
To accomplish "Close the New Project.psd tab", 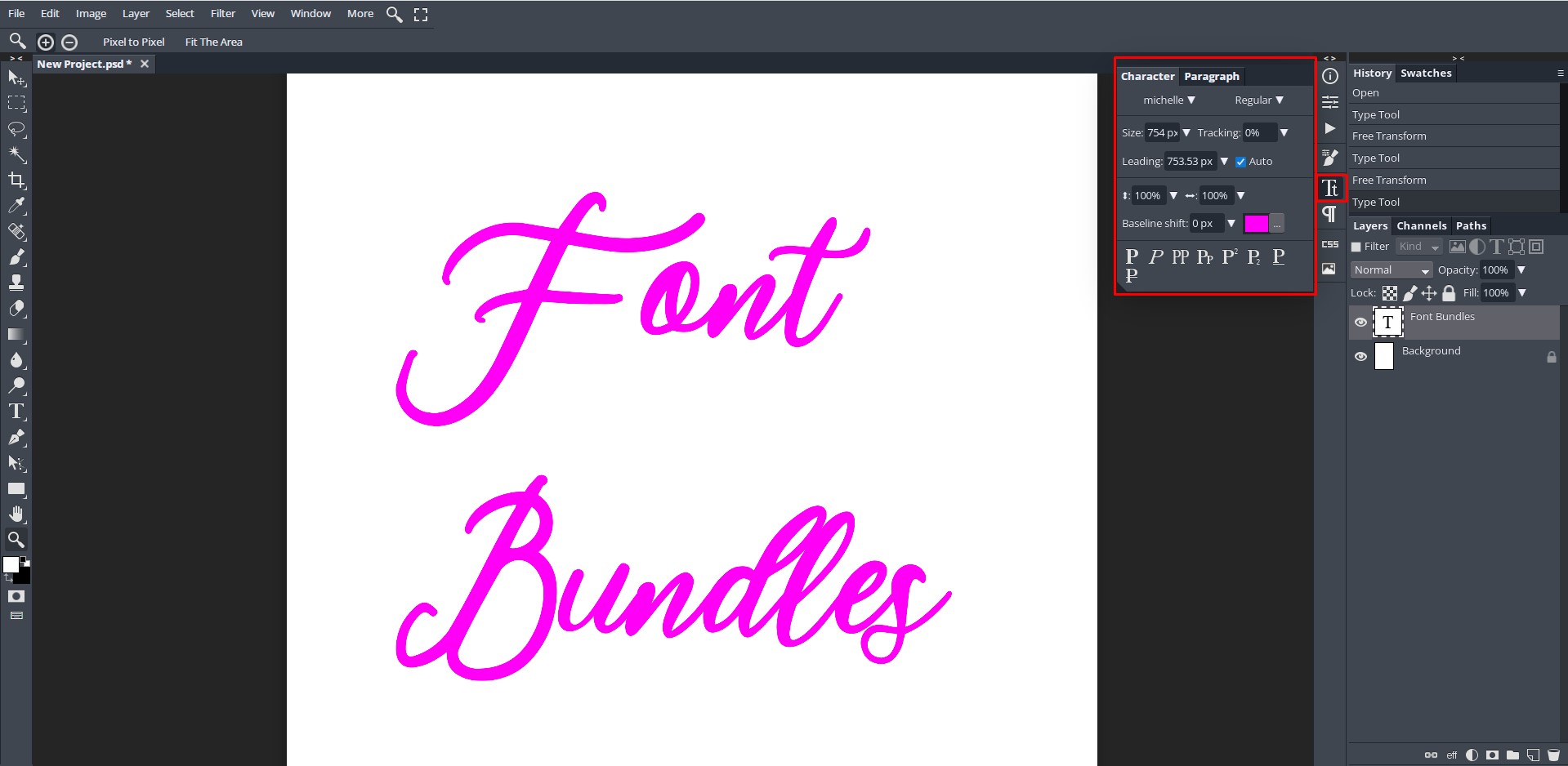I will [145, 64].
